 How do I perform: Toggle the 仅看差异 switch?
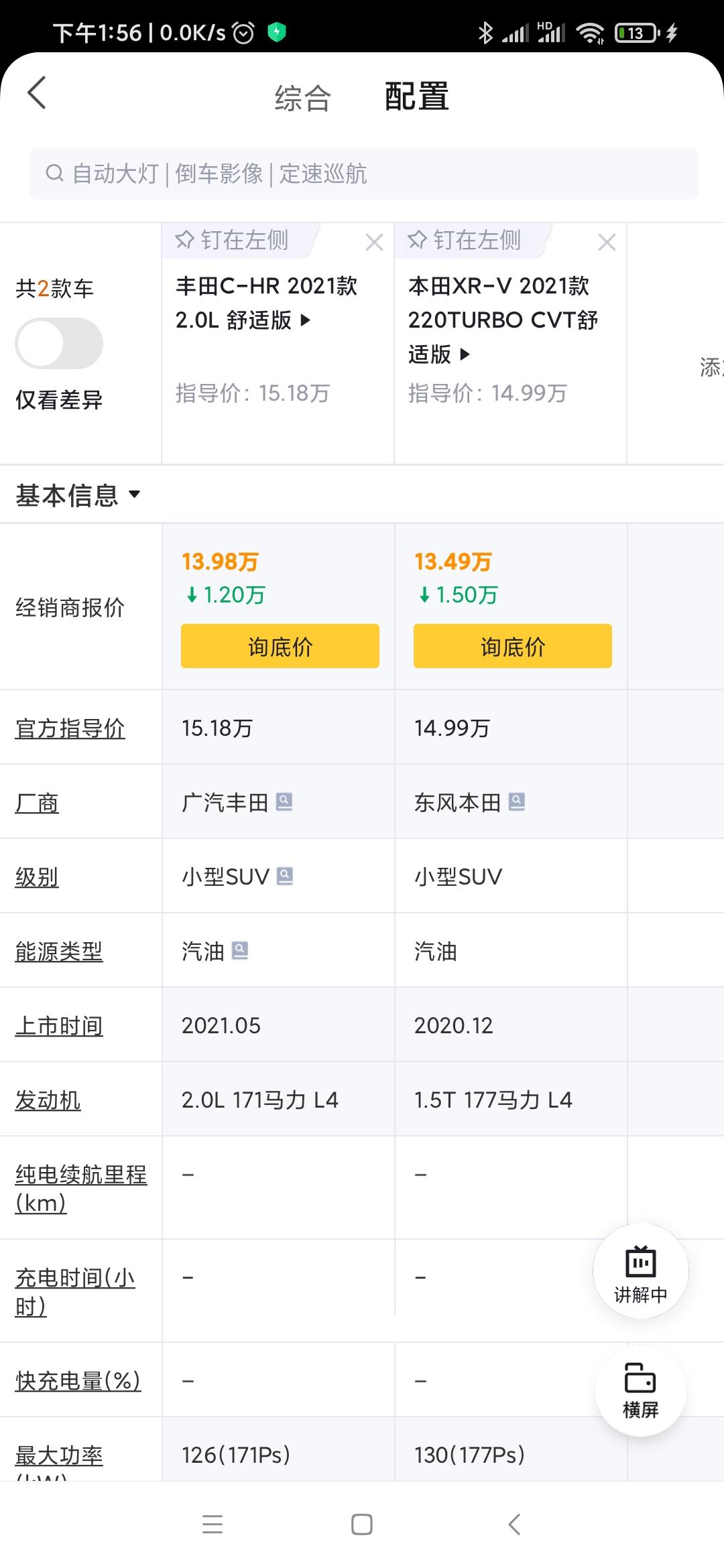(x=59, y=343)
